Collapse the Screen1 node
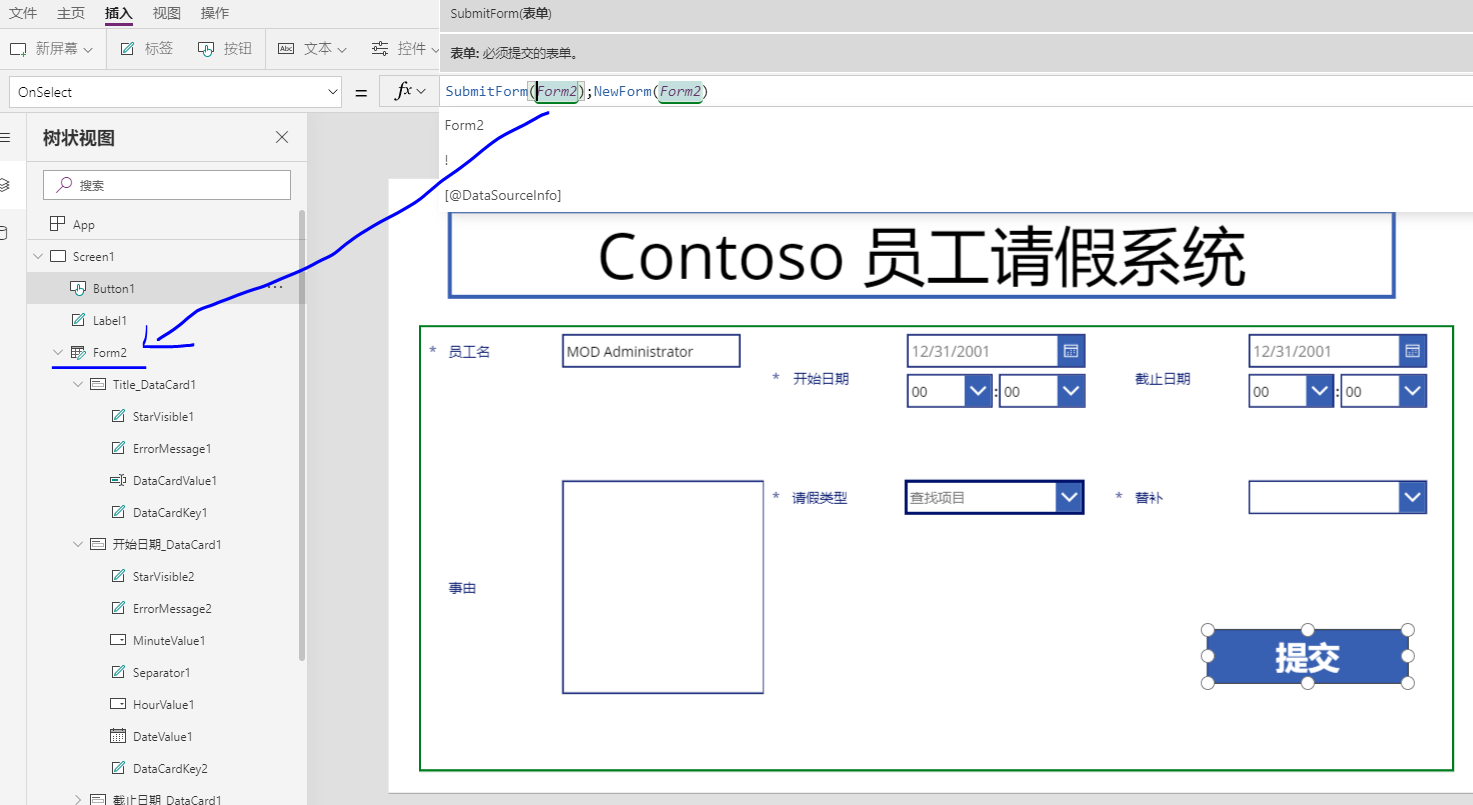1473x805 pixels. tap(38, 257)
